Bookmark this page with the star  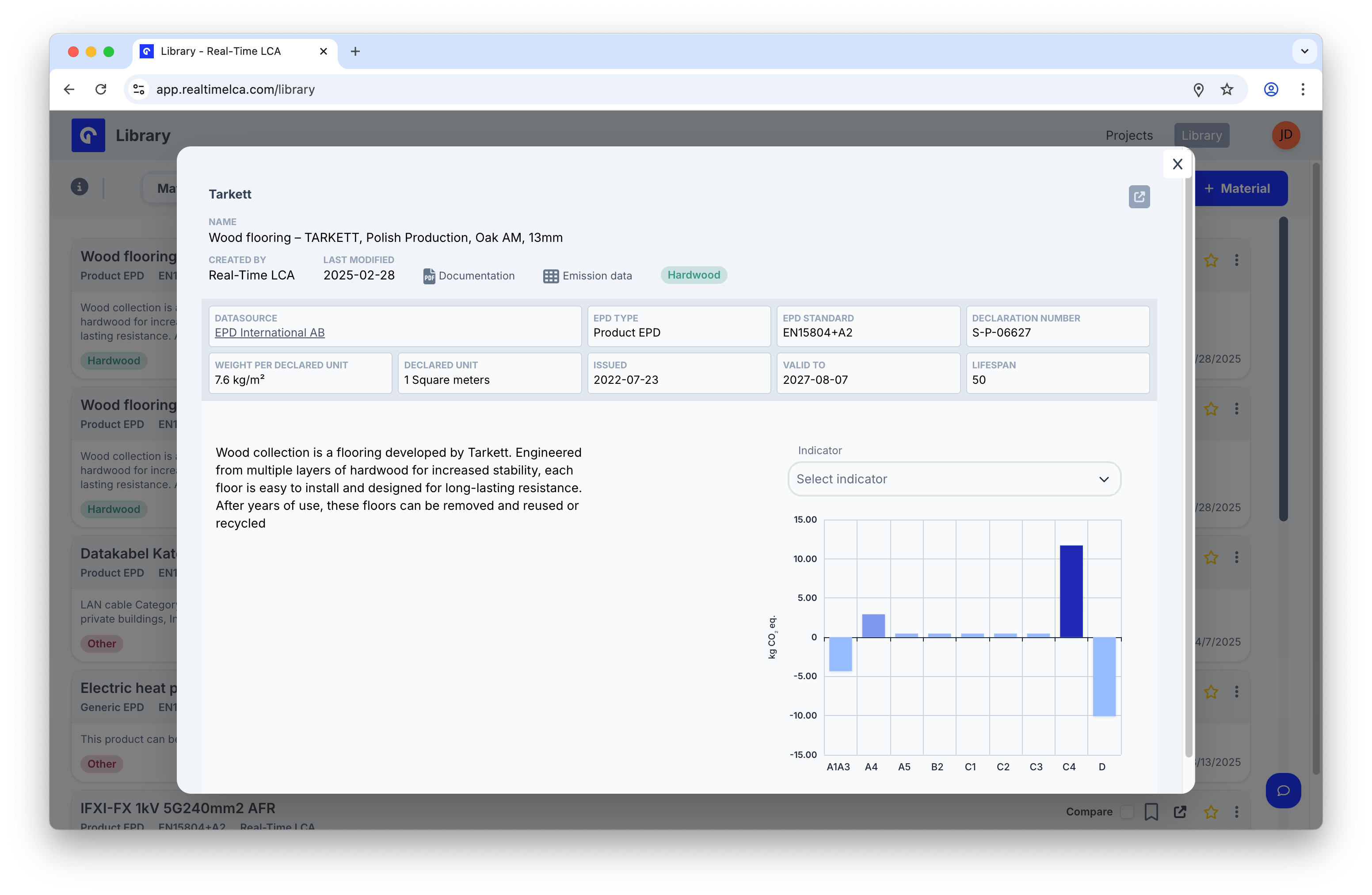pos(1227,89)
